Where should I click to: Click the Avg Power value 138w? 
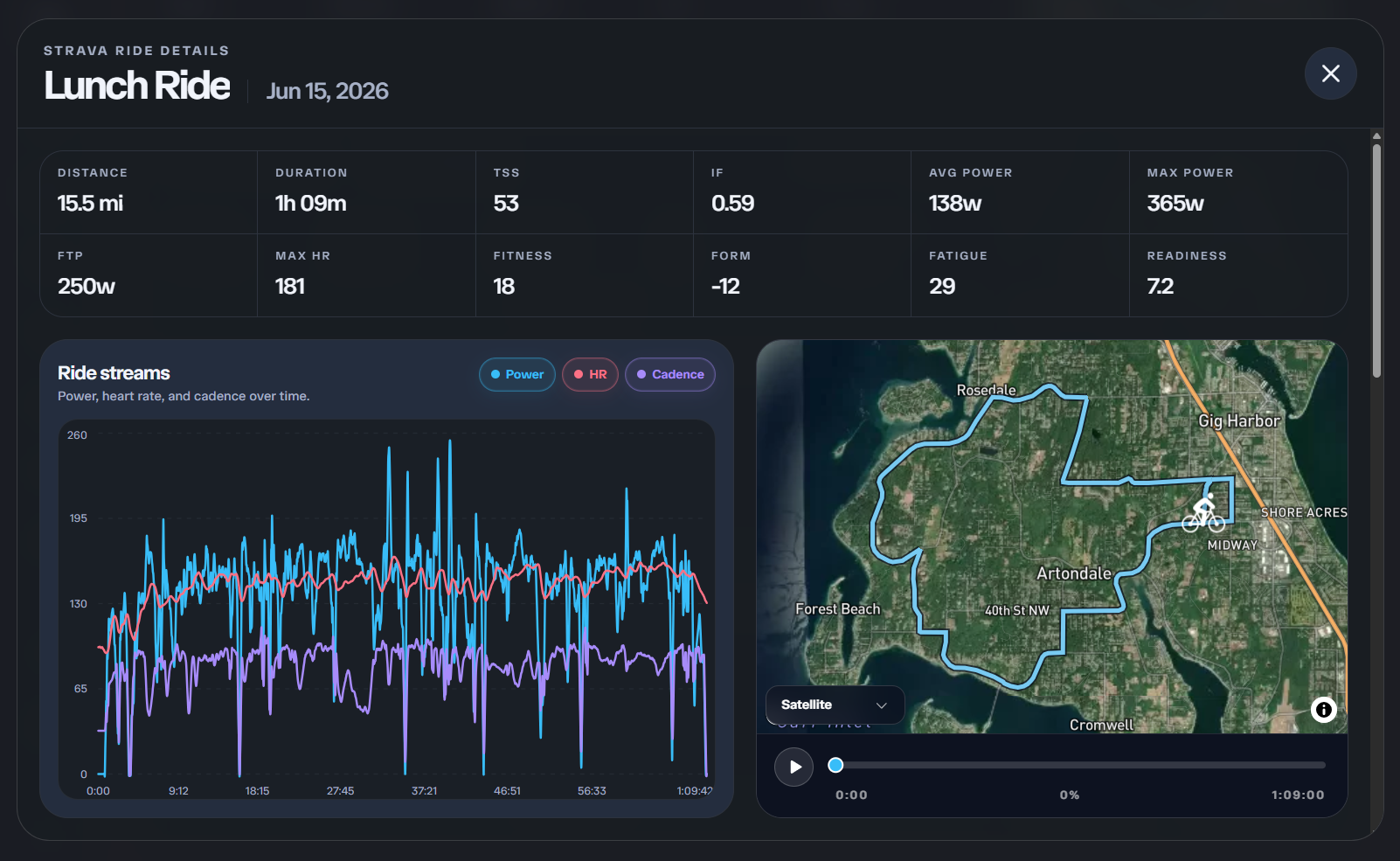955,204
